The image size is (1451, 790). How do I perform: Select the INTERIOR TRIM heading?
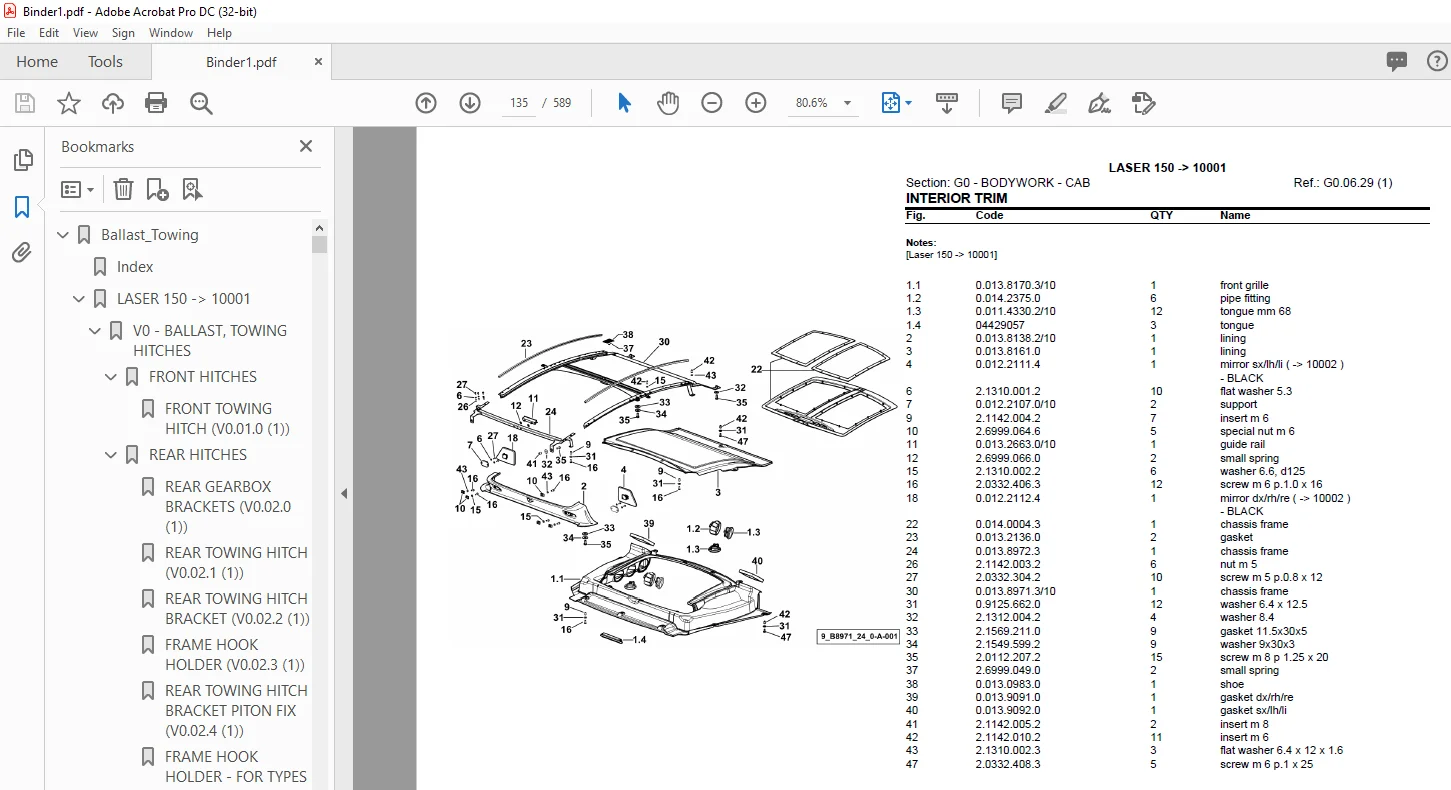coord(956,198)
